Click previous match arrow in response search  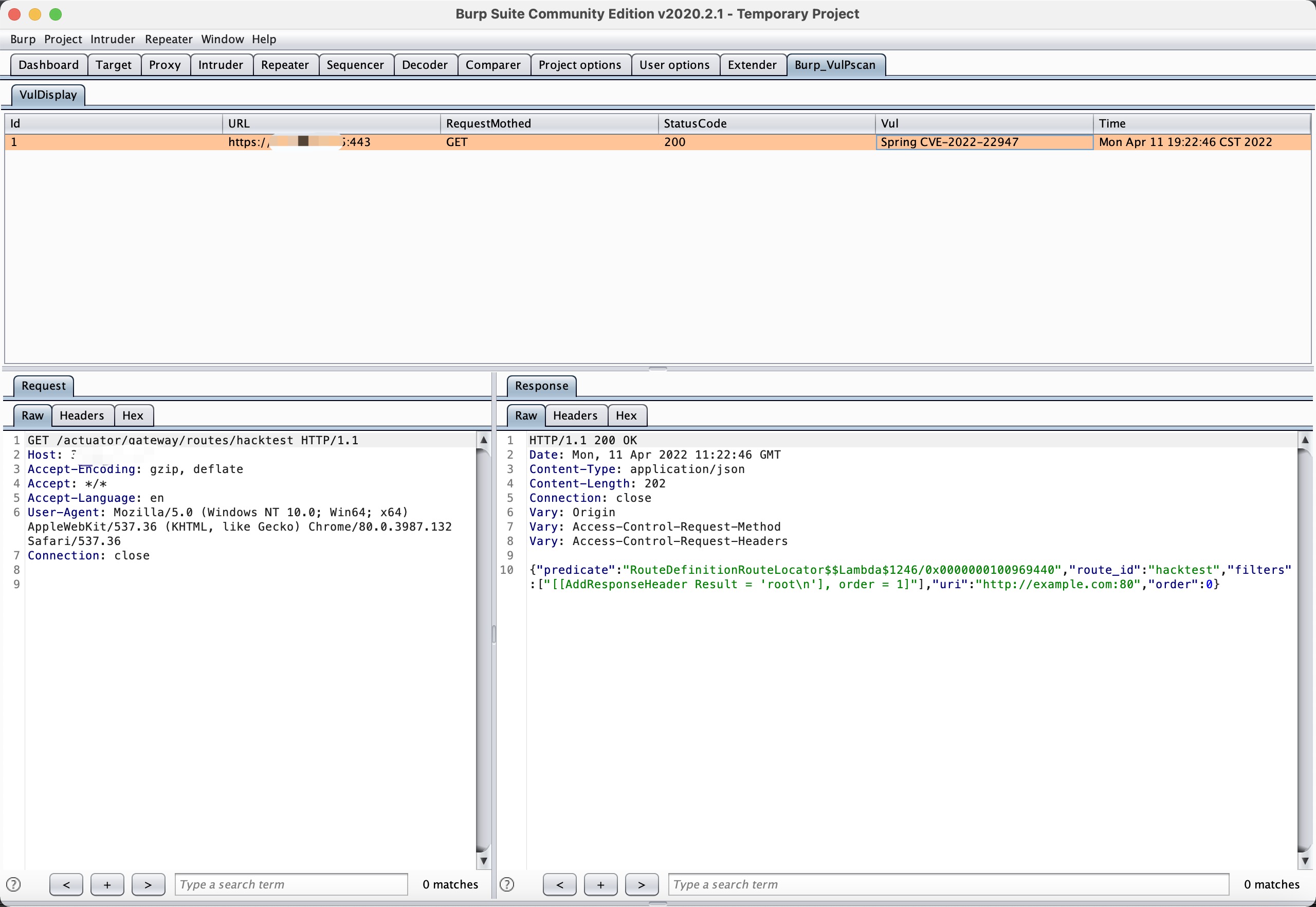click(x=559, y=884)
